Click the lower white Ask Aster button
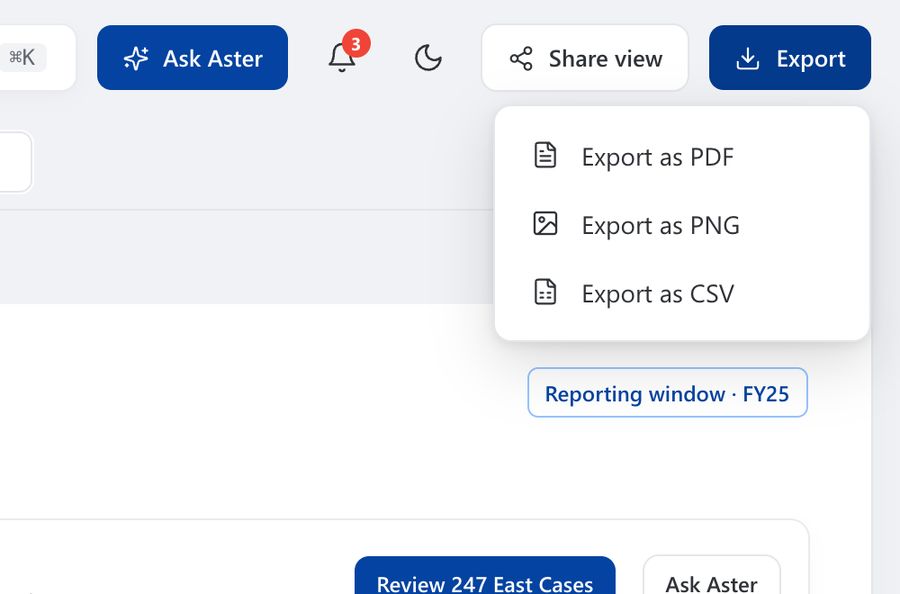Viewport: 900px width, 594px height. pos(712,576)
